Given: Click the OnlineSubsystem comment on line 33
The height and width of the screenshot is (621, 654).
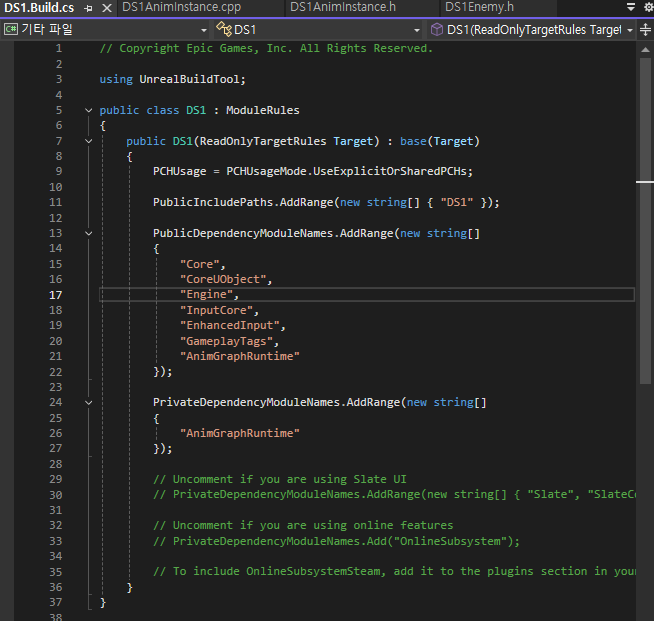Looking at the screenshot, I should (336, 541).
